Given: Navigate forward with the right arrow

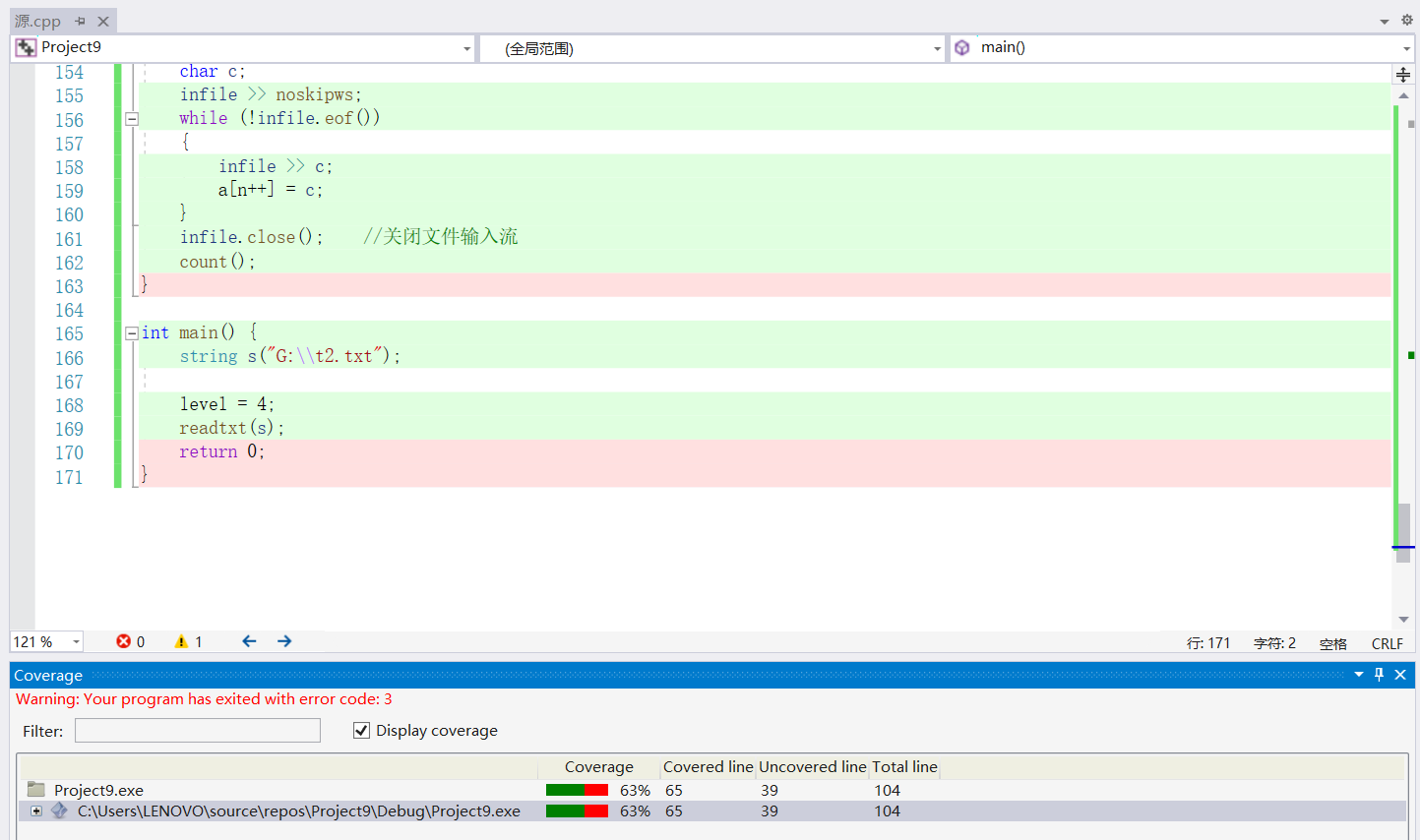Looking at the screenshot, I should tap(284, 641).
